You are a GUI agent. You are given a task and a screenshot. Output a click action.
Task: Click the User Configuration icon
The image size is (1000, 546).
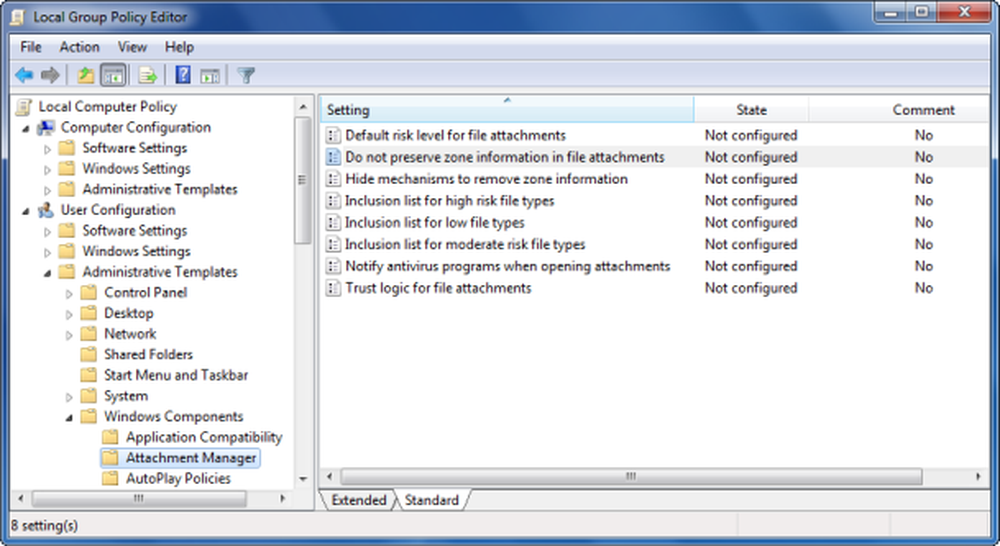[x=46, y=210]
